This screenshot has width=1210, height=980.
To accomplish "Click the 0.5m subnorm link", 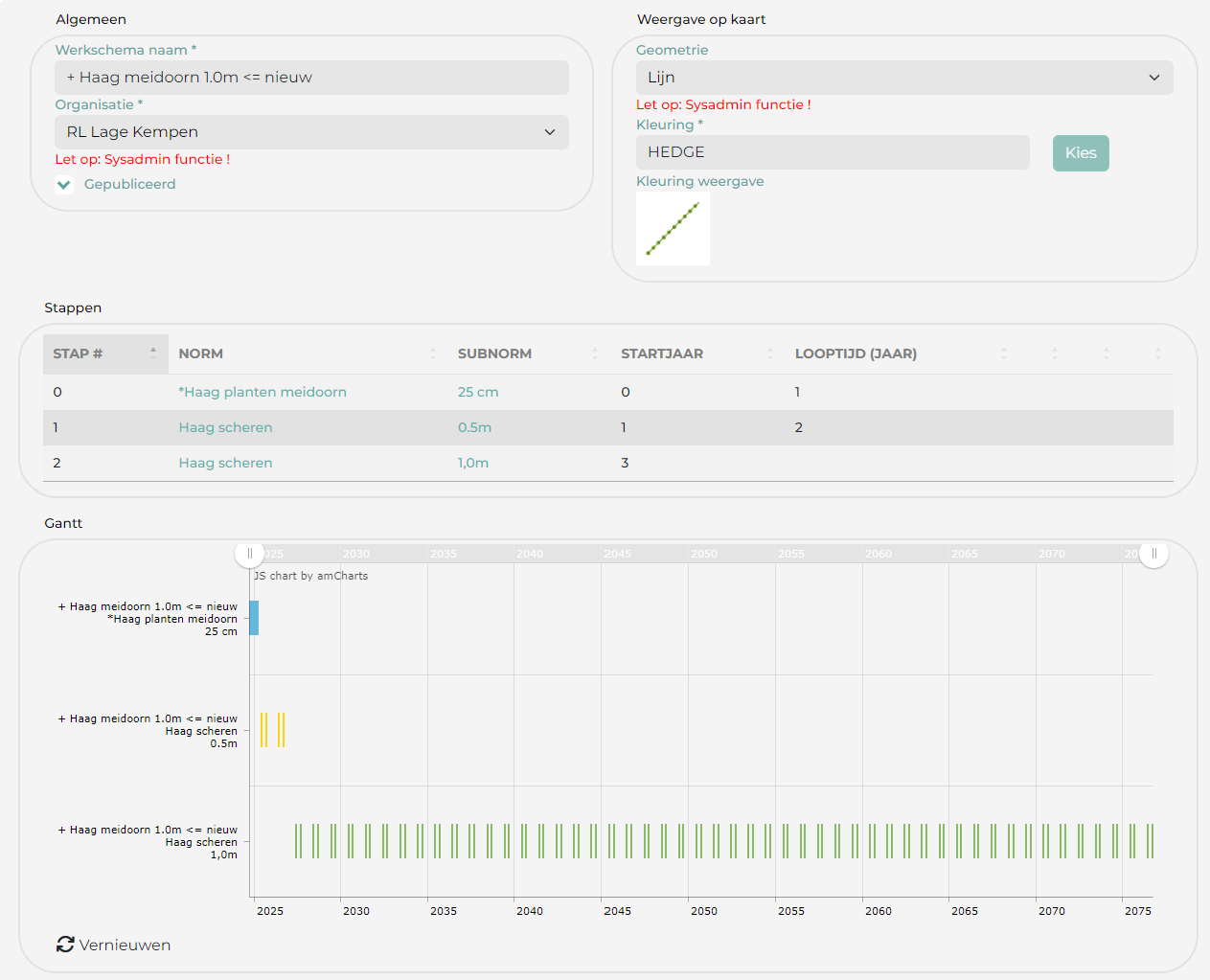I will [474, 427].
